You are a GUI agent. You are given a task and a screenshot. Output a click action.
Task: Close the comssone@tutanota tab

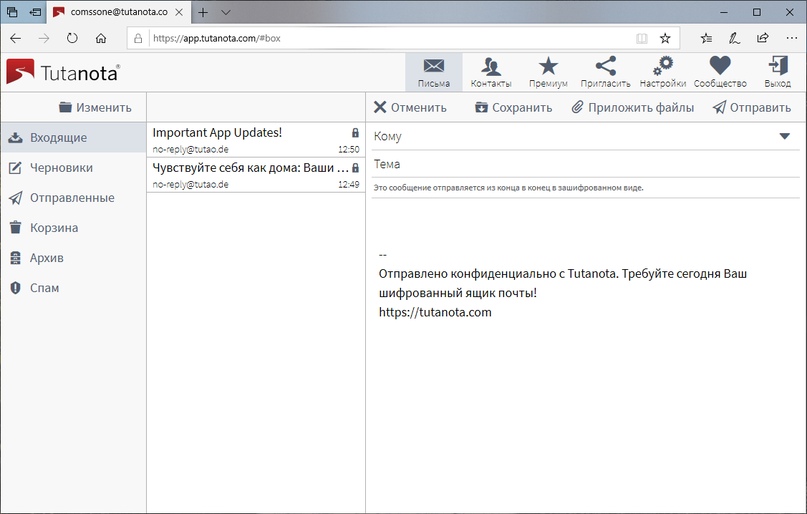(x=179, y=12)
